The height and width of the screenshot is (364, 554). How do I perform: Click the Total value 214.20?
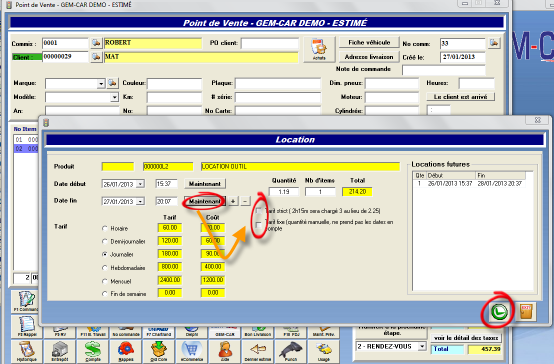coord(357,192)
